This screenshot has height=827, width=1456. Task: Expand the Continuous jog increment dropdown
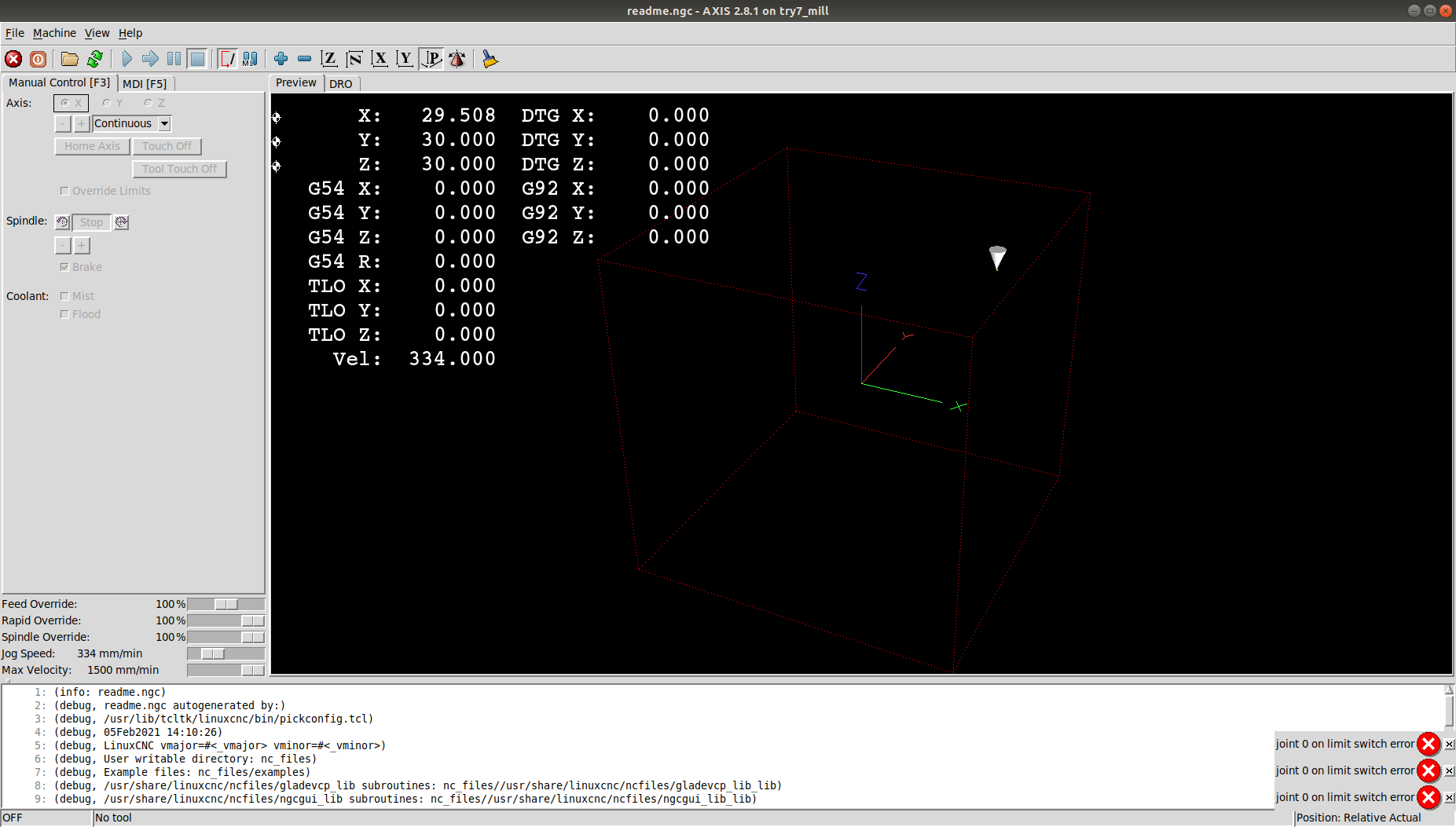[x=164, y=123]
